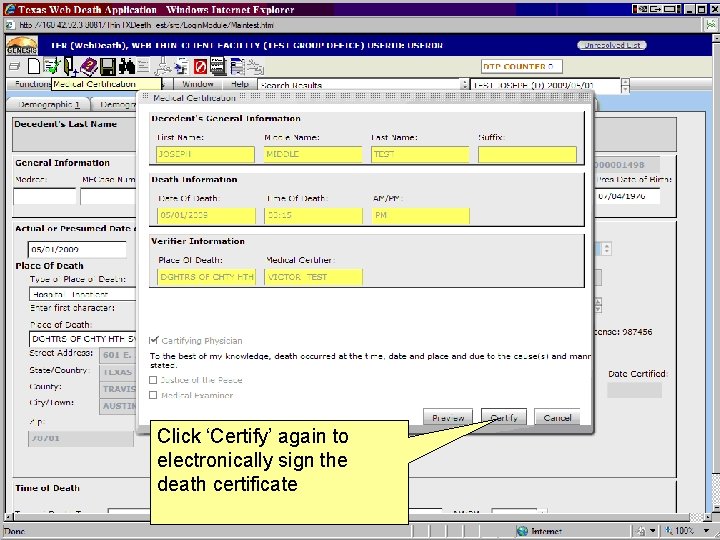Click the Cancel button

click(x=557, y=417)
